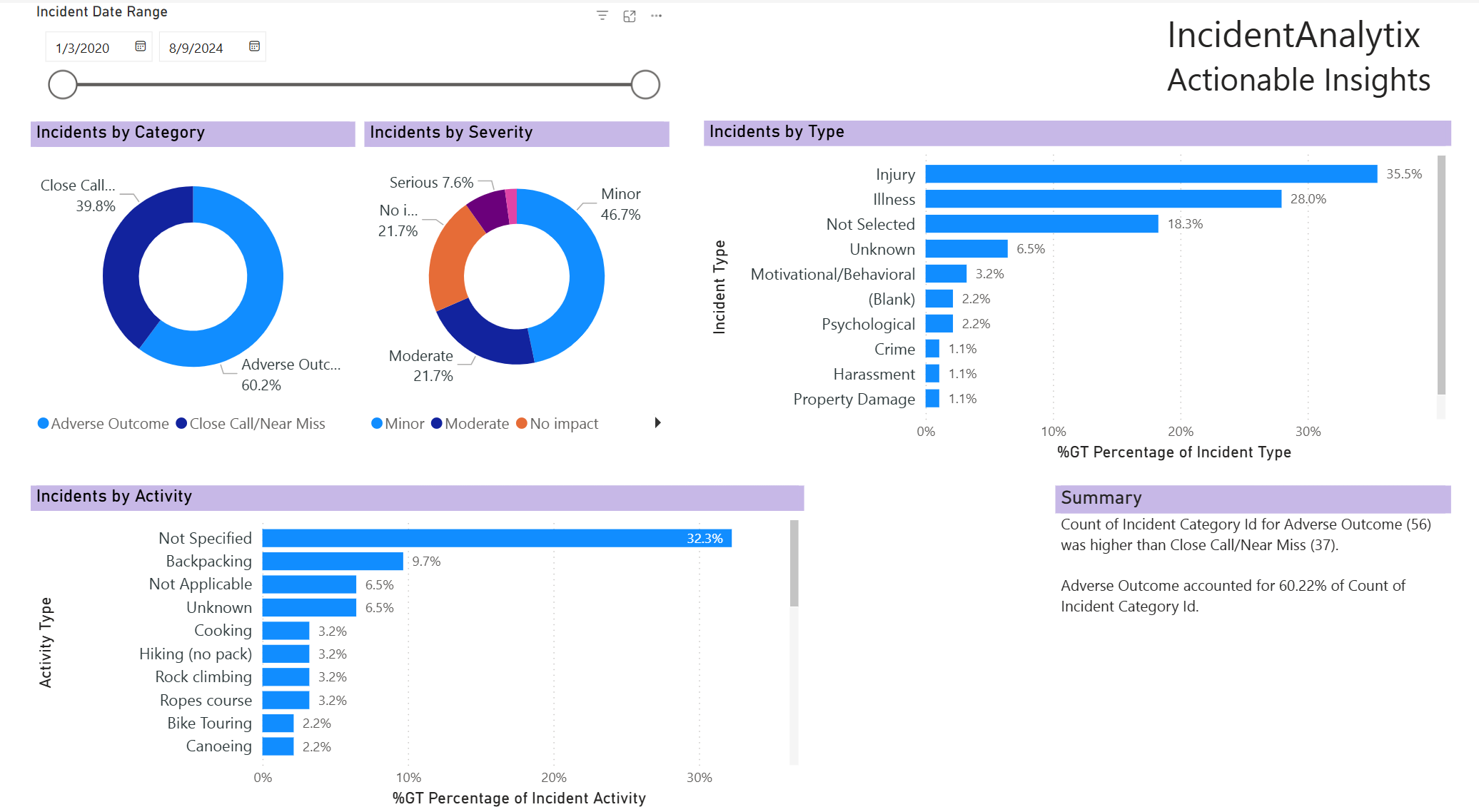Click the Cooking activity bar
Viewport: 1479px width, 812px height.
pyautogui.click(x=286, y=631)
